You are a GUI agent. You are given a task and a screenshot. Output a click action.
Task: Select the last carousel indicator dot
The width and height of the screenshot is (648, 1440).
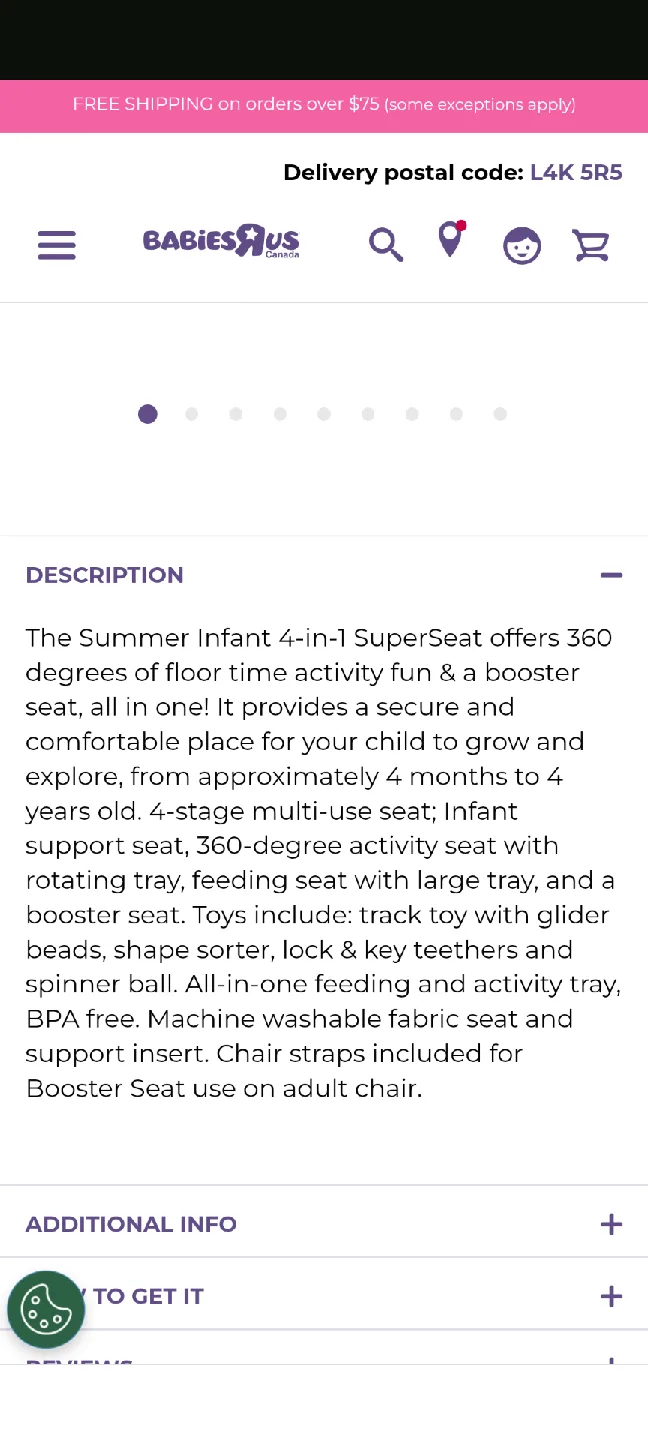tap(500, 413)
